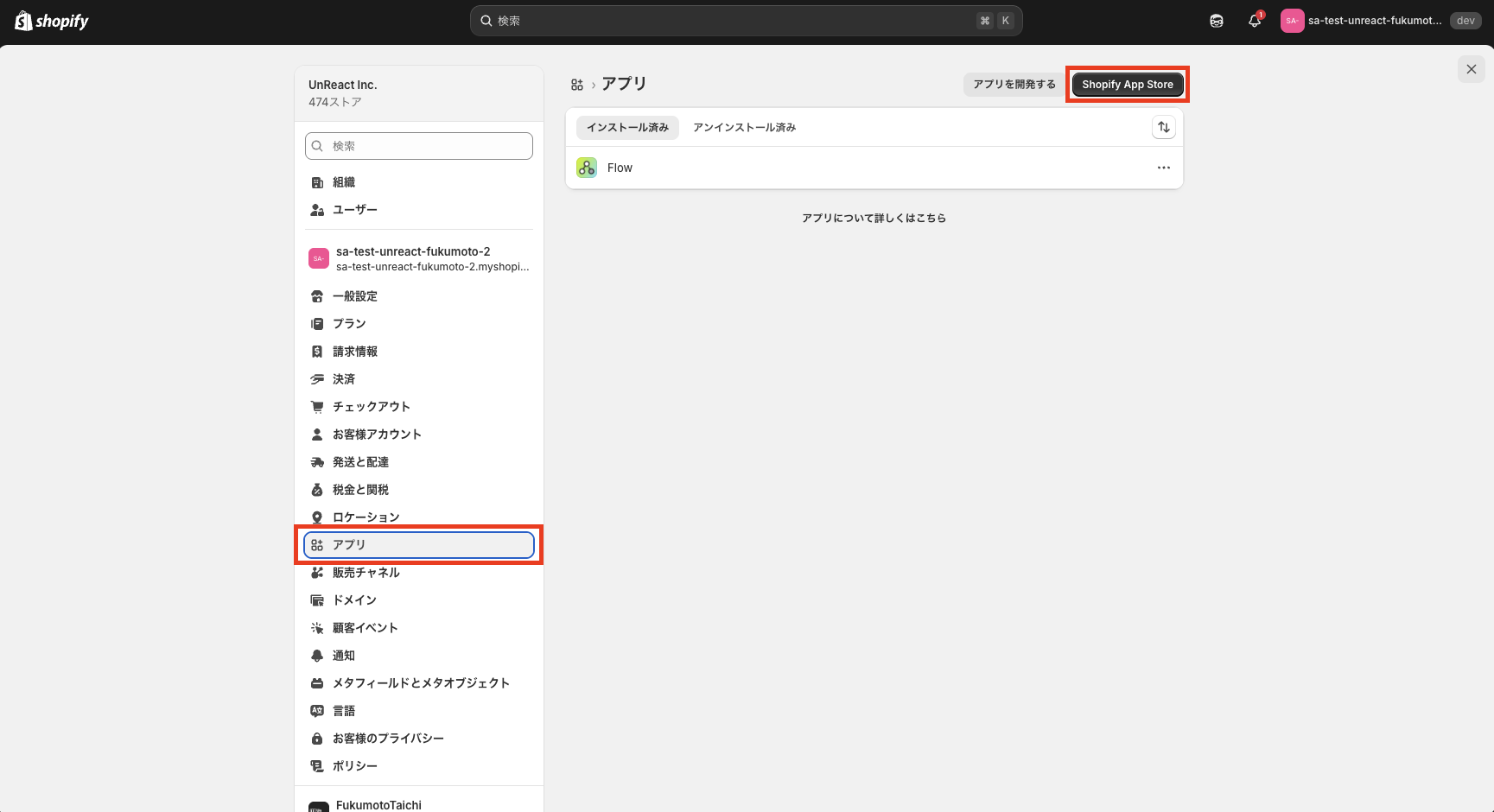This screenshot has width=1494, height=812.
Task: Click the notification bell icon
Action: 1255,21
